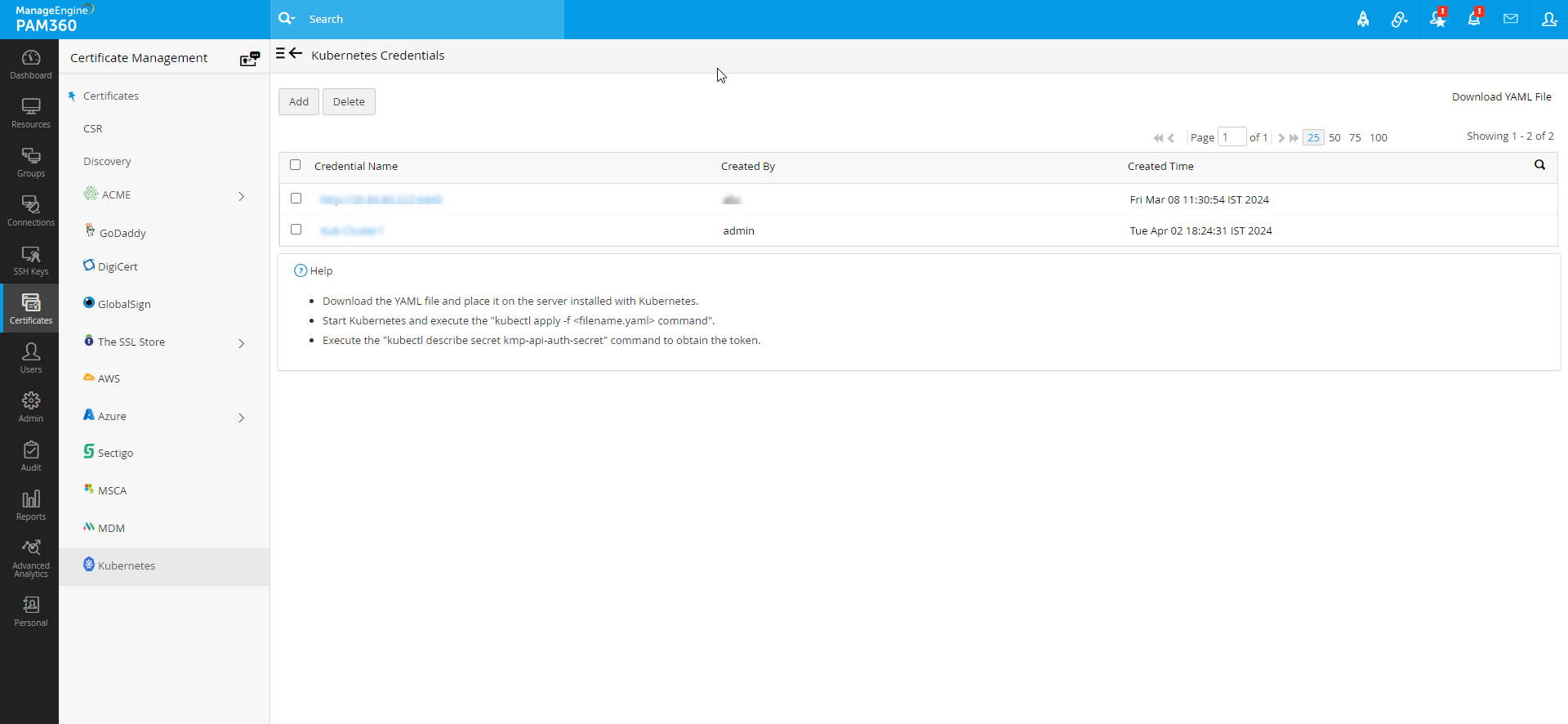Tick the select-all credentials checkbox
Image resolution: width=1568 pixels, height=724 pixels.
(296, 165)
